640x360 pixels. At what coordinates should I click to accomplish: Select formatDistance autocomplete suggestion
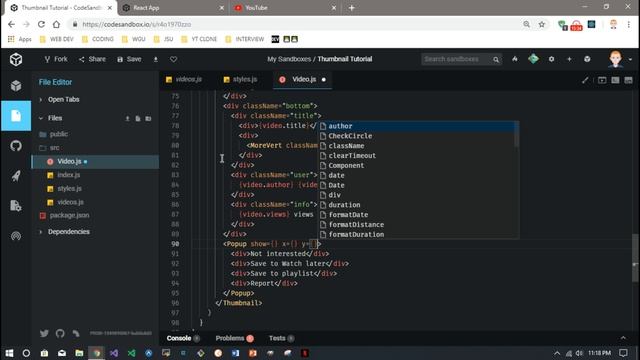[x=416, y=224]
